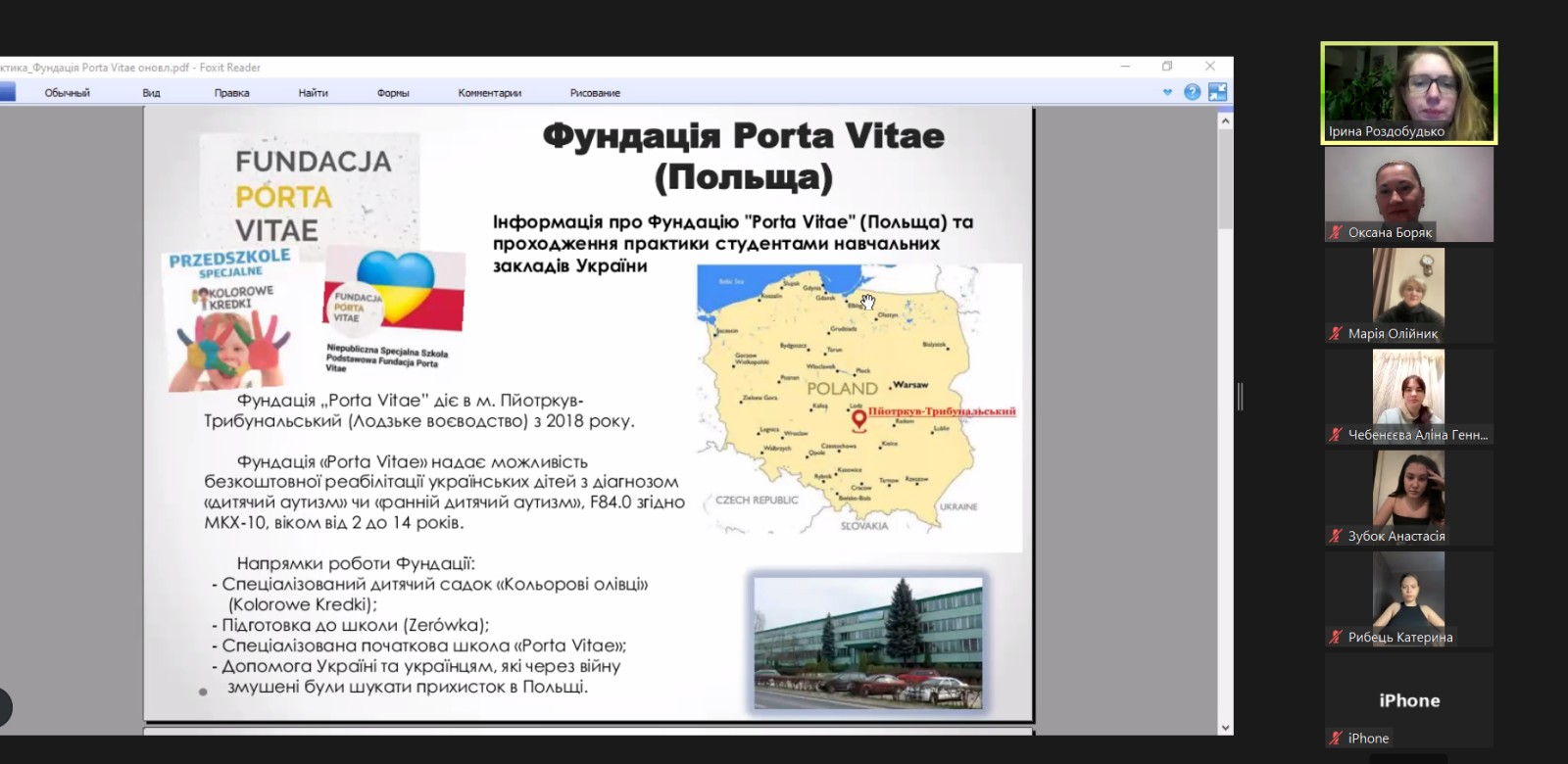Open the Обычный ribbon tab
This screenshot has width=1568, height=764.
[67, 93]
